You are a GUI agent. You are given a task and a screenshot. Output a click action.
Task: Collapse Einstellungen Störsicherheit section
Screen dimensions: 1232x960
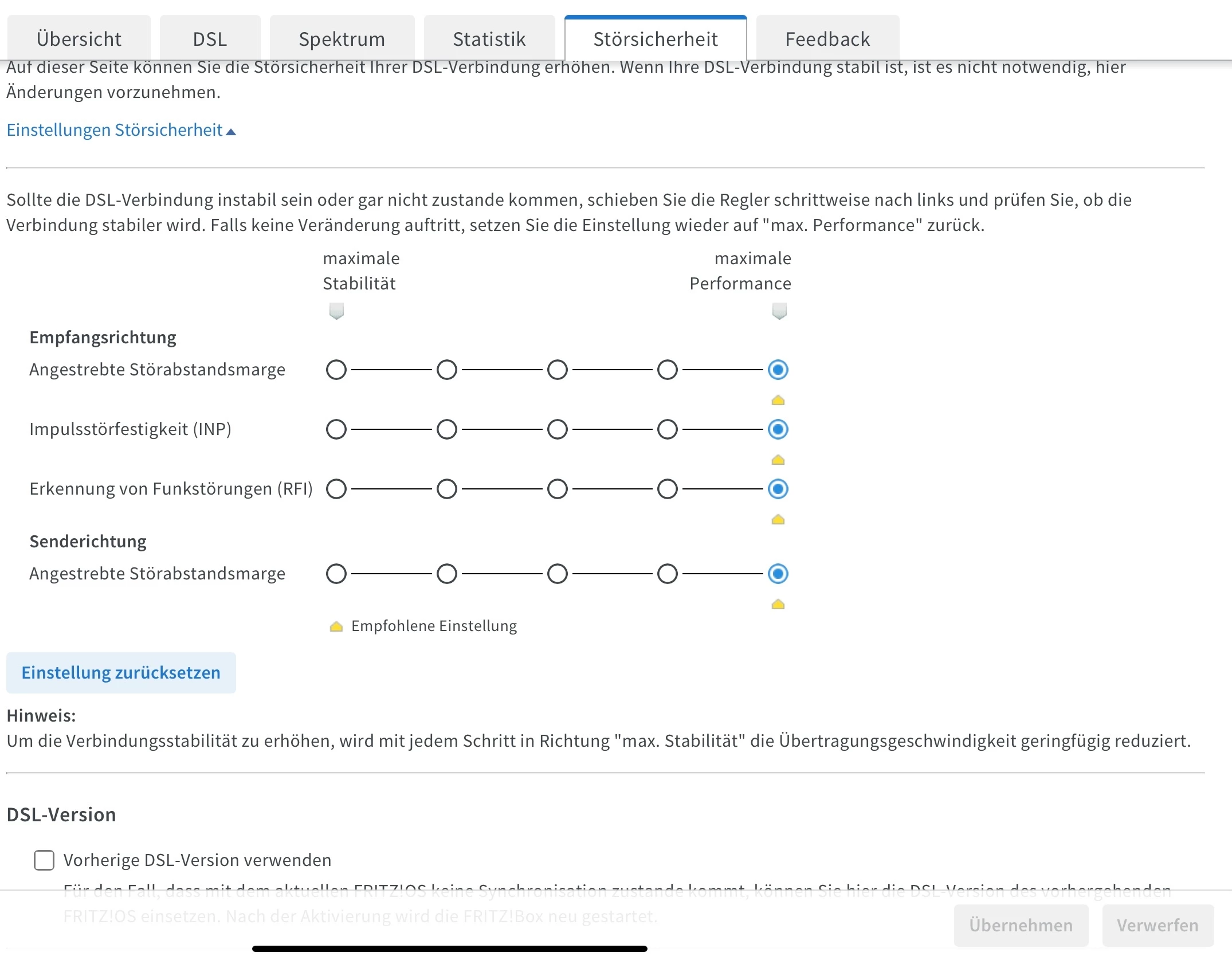point(121,130)
